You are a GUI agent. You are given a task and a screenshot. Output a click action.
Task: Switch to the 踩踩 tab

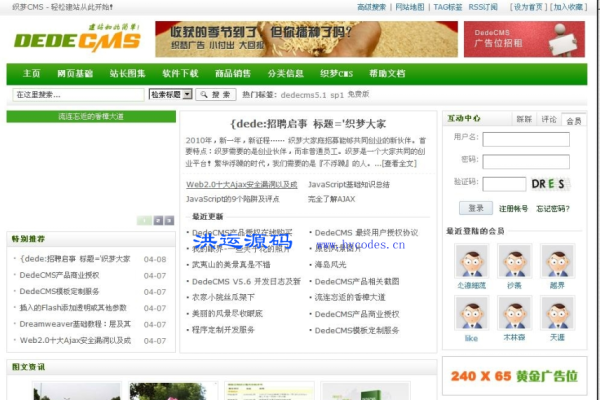(x=524, y=119)
